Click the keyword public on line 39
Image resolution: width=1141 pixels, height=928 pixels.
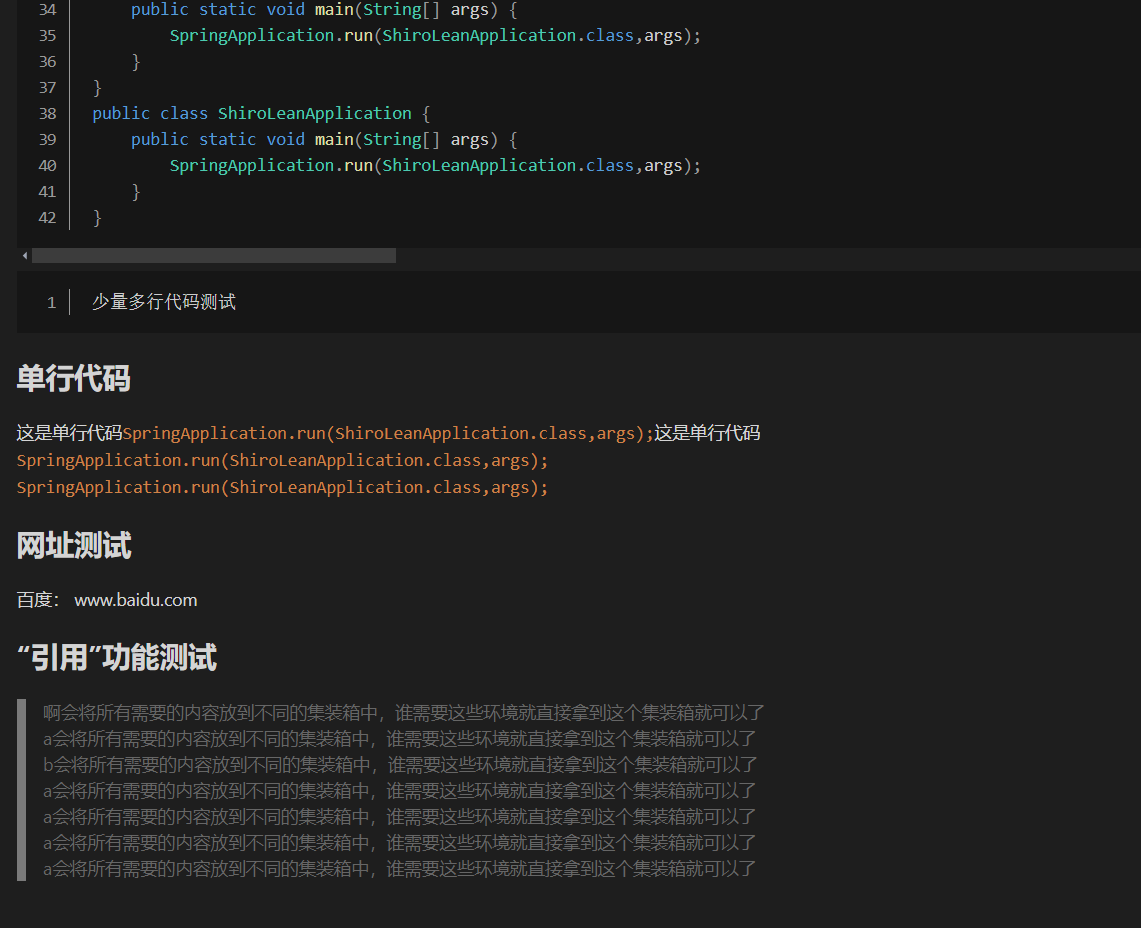coord(160,139)
